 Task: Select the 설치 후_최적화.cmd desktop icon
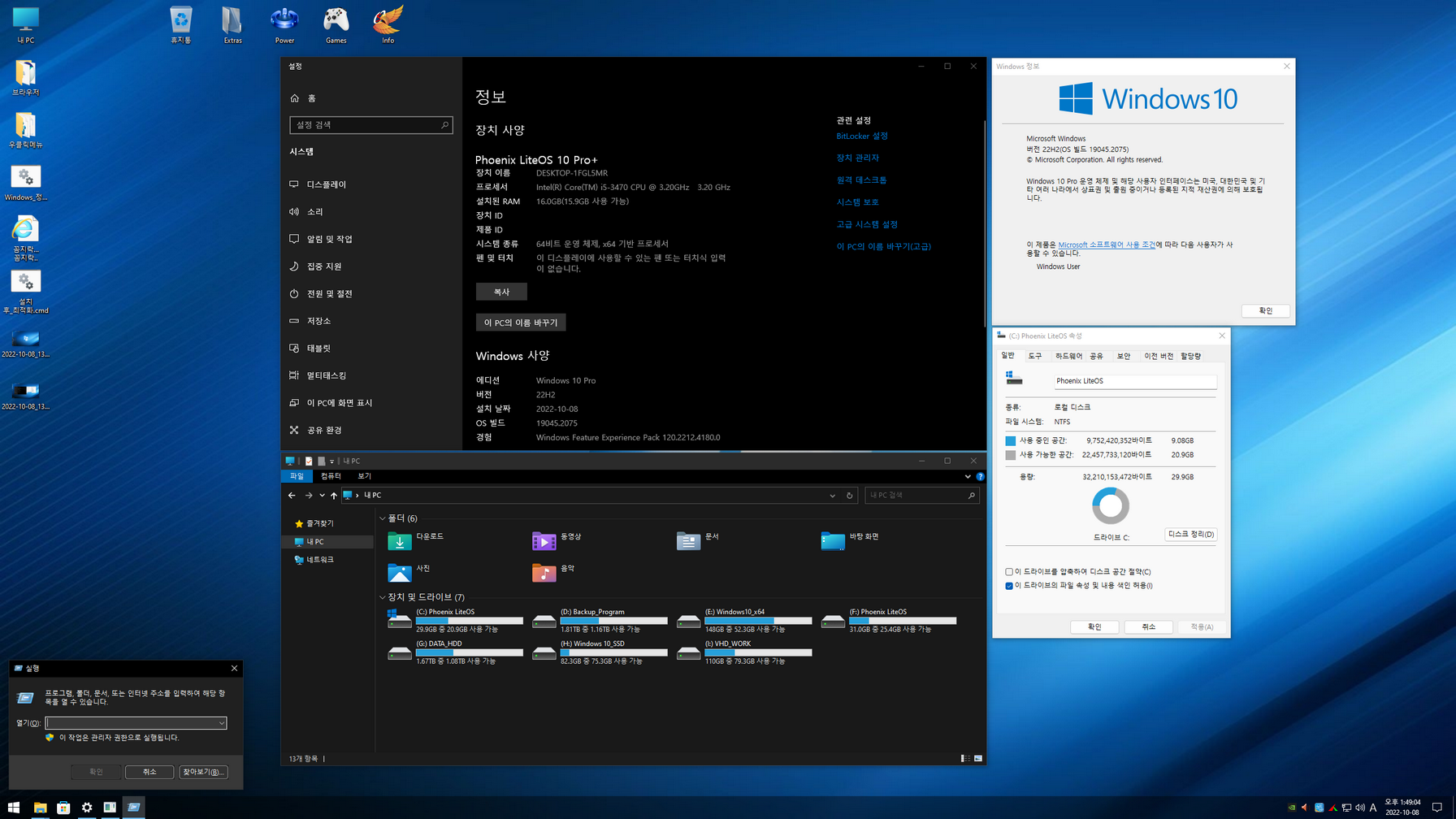pos(25,292)
